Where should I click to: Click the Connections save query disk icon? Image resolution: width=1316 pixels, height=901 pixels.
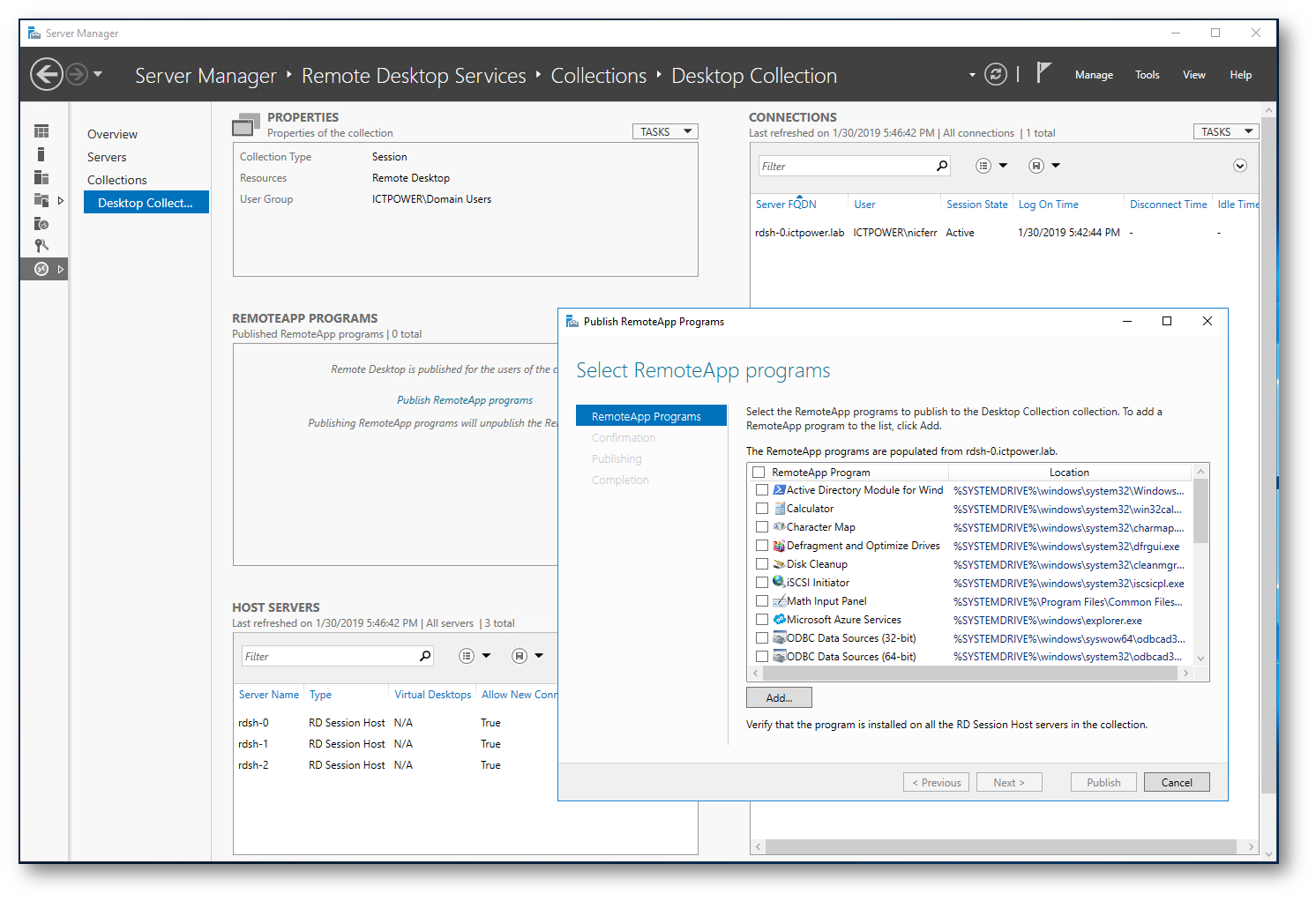[x=1036, y=166]
